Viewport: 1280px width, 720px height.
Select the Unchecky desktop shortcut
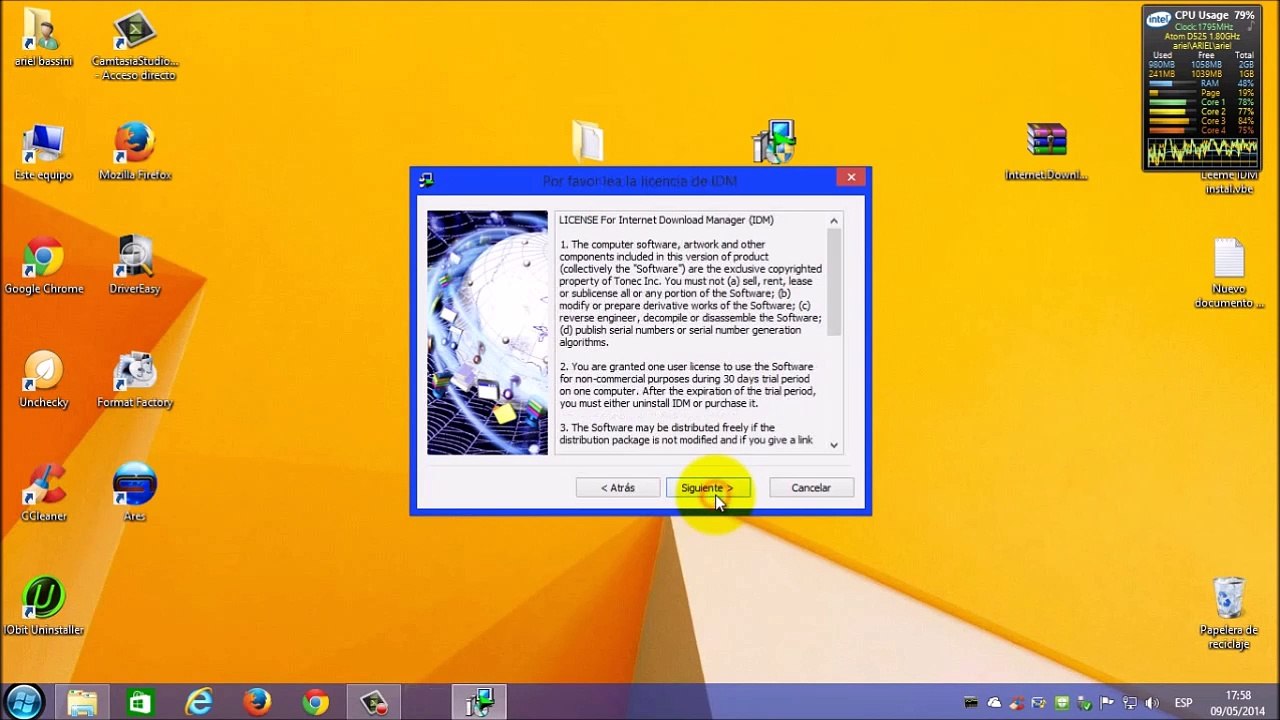(x=44, y=380)
